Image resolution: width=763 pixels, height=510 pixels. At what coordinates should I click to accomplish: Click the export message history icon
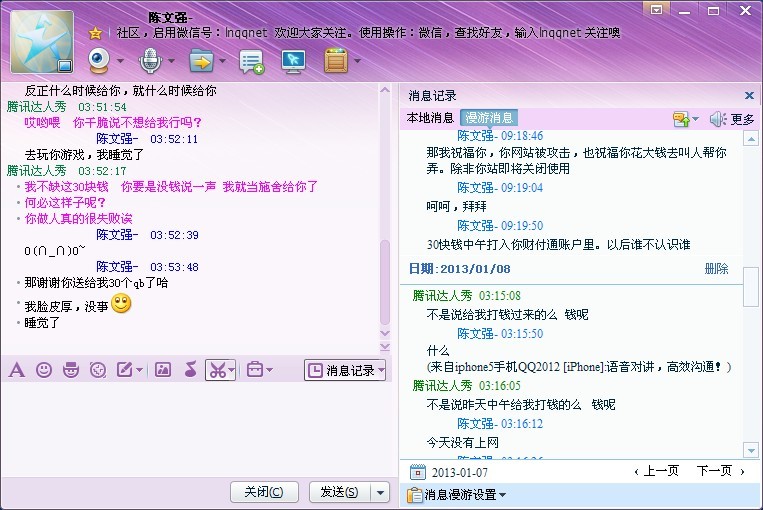[681, 119]
